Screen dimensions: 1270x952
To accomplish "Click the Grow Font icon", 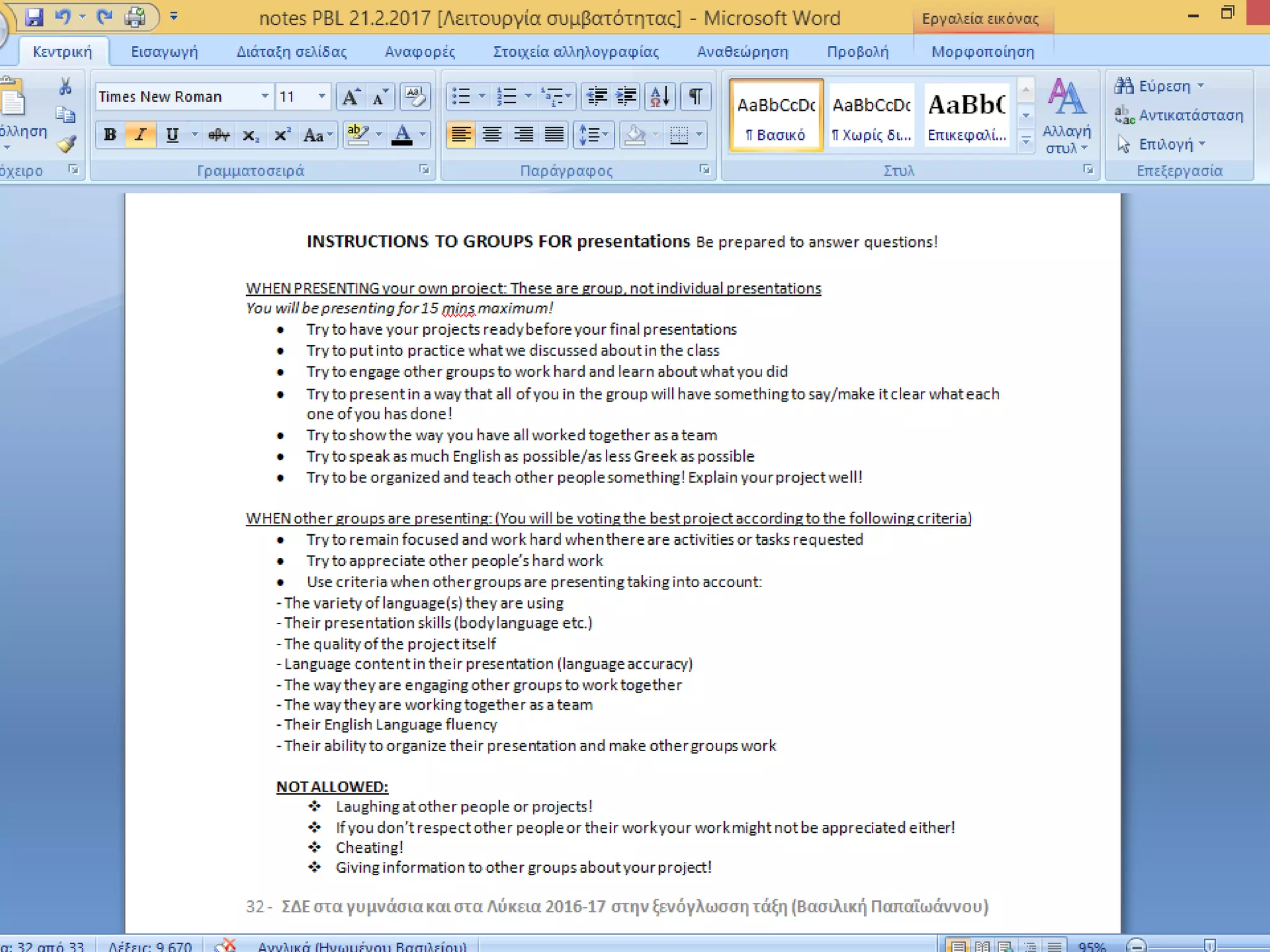I will pos(351,97).
